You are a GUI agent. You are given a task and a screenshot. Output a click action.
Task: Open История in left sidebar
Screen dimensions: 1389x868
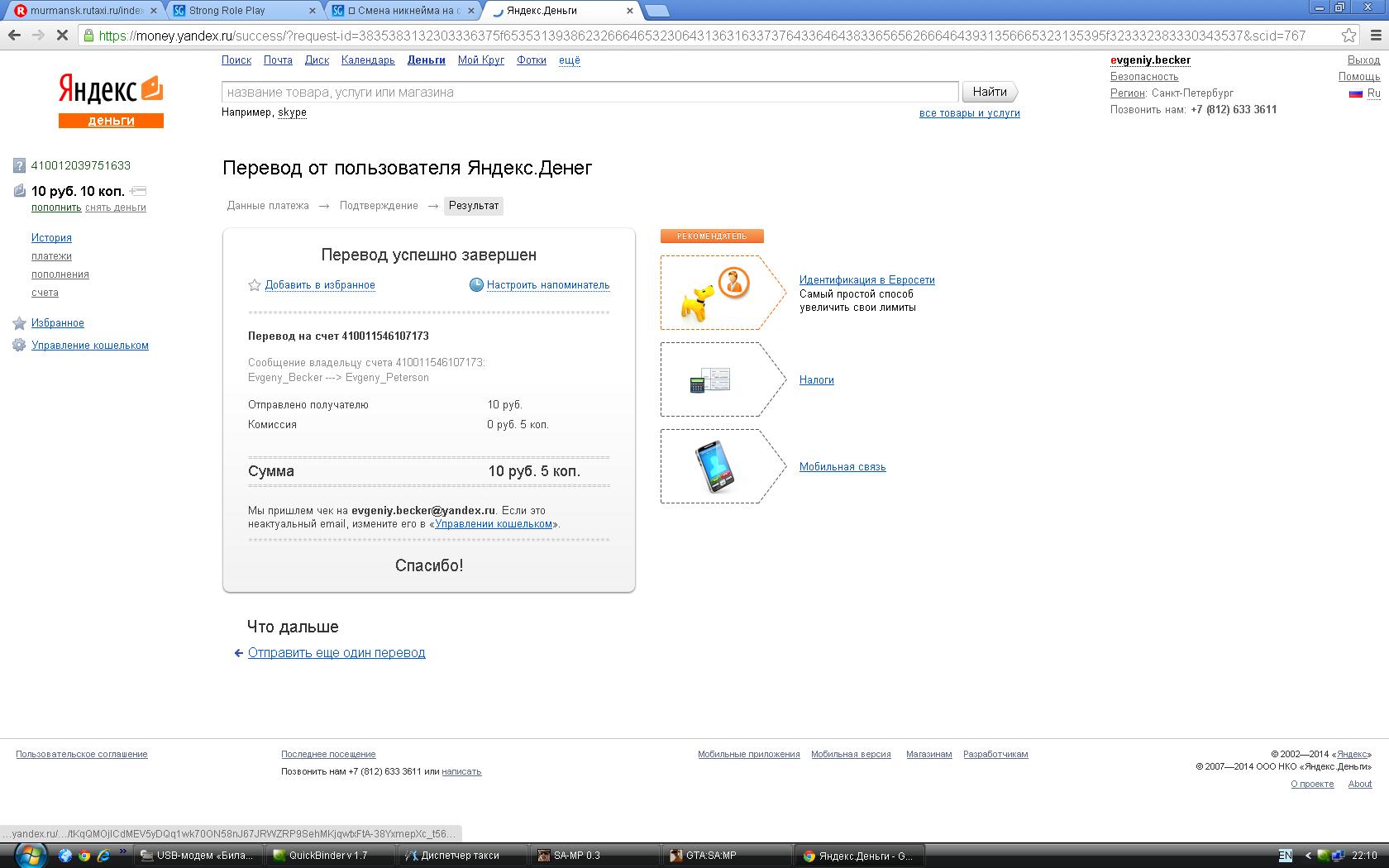51,238
